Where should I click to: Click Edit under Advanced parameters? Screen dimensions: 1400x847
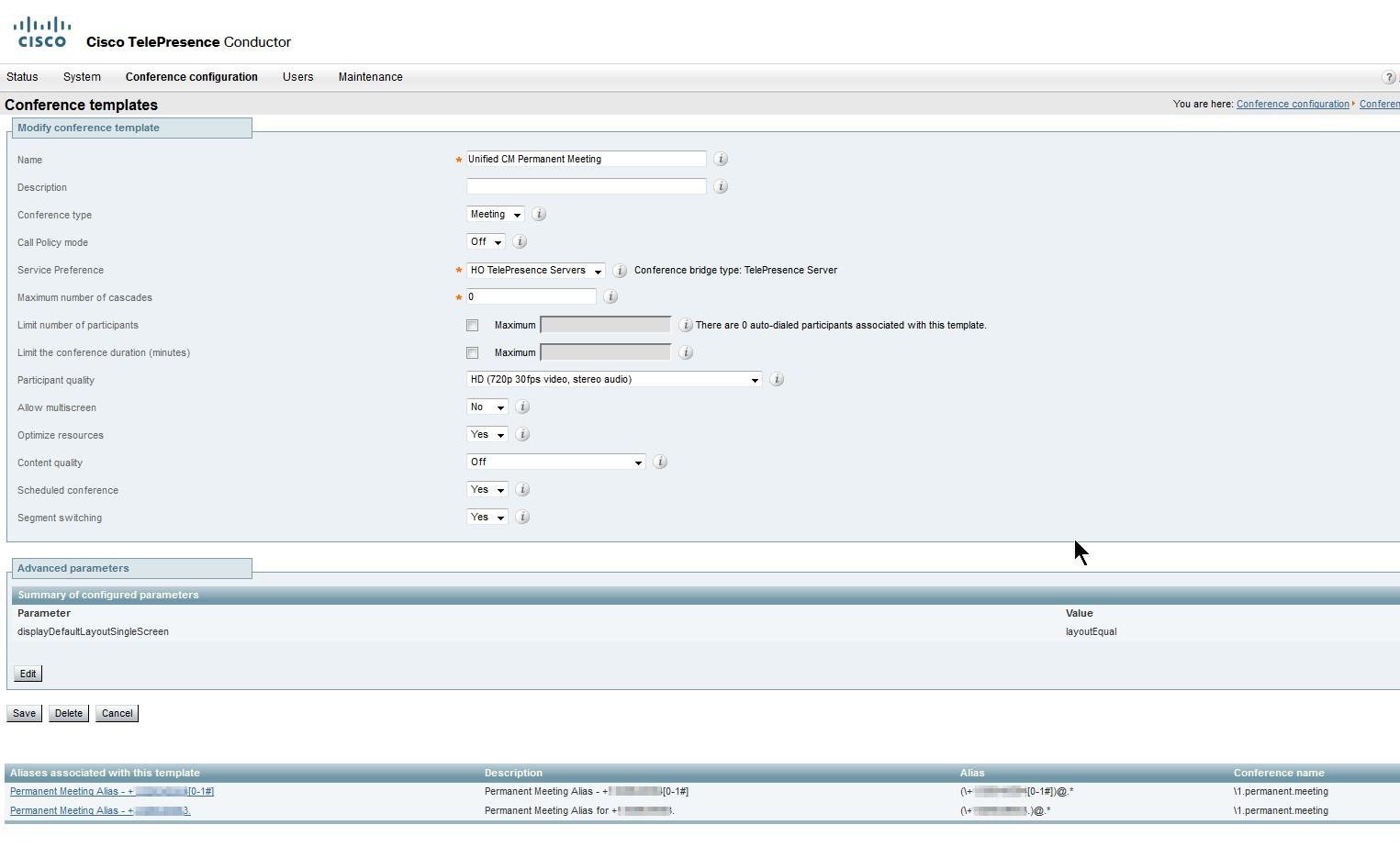point(28,674)
